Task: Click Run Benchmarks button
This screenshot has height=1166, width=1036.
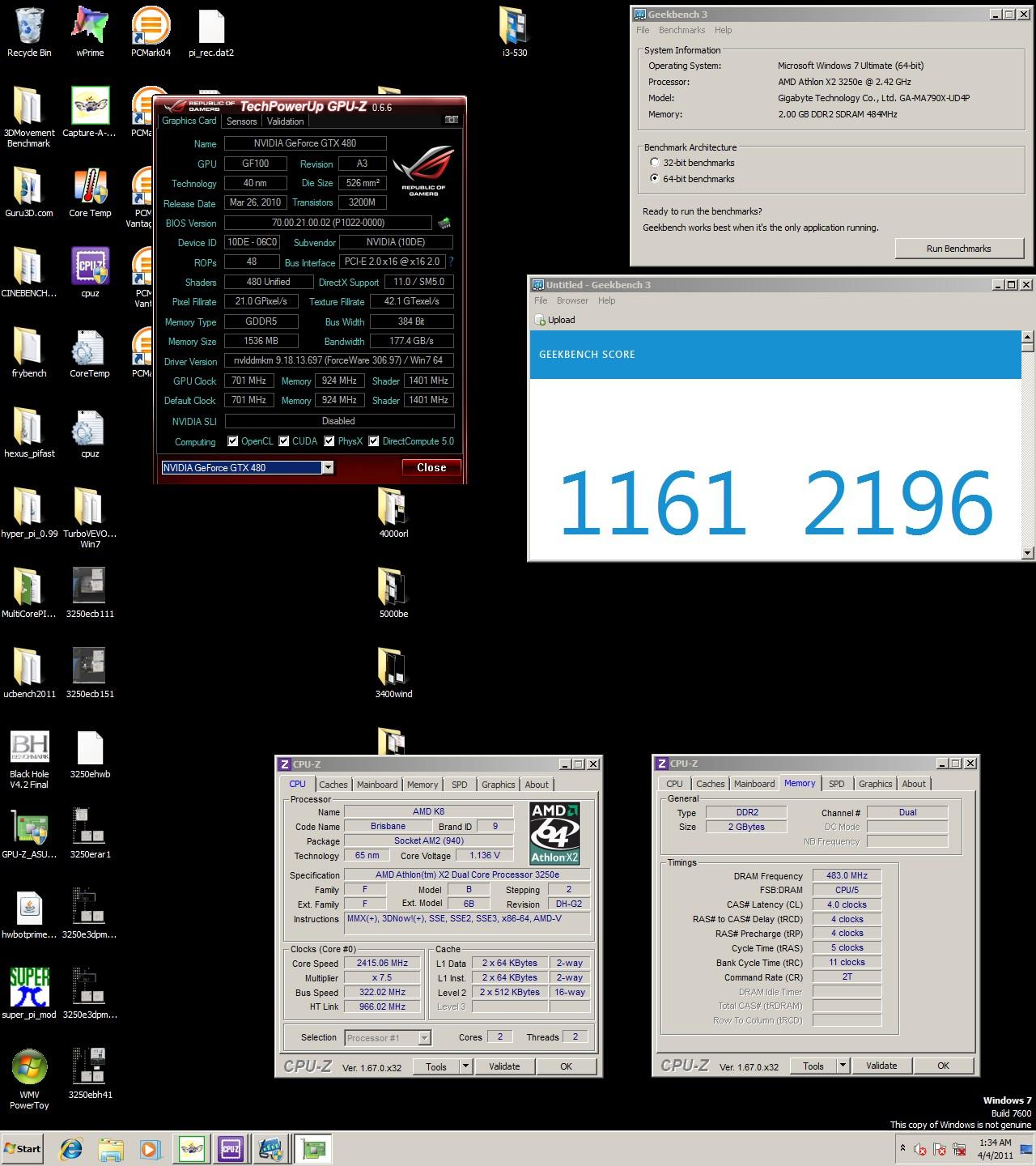Action: coord(958,249)
